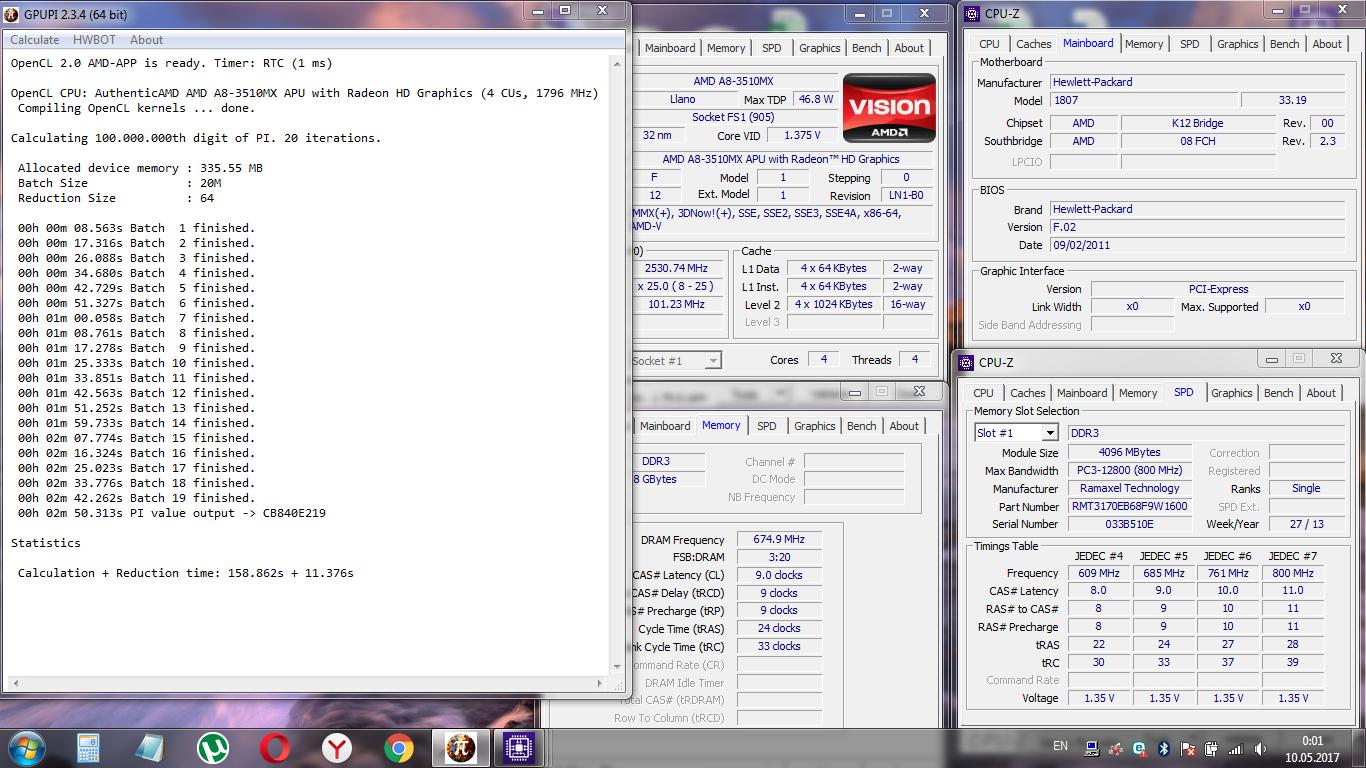Click the GPUPI title bar icon
1366x768 pixels.
12,15
